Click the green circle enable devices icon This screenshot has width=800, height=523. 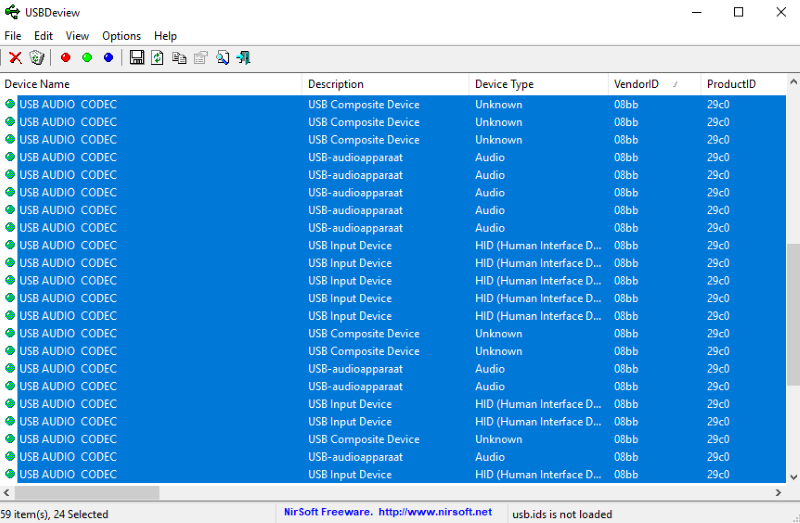87,58
